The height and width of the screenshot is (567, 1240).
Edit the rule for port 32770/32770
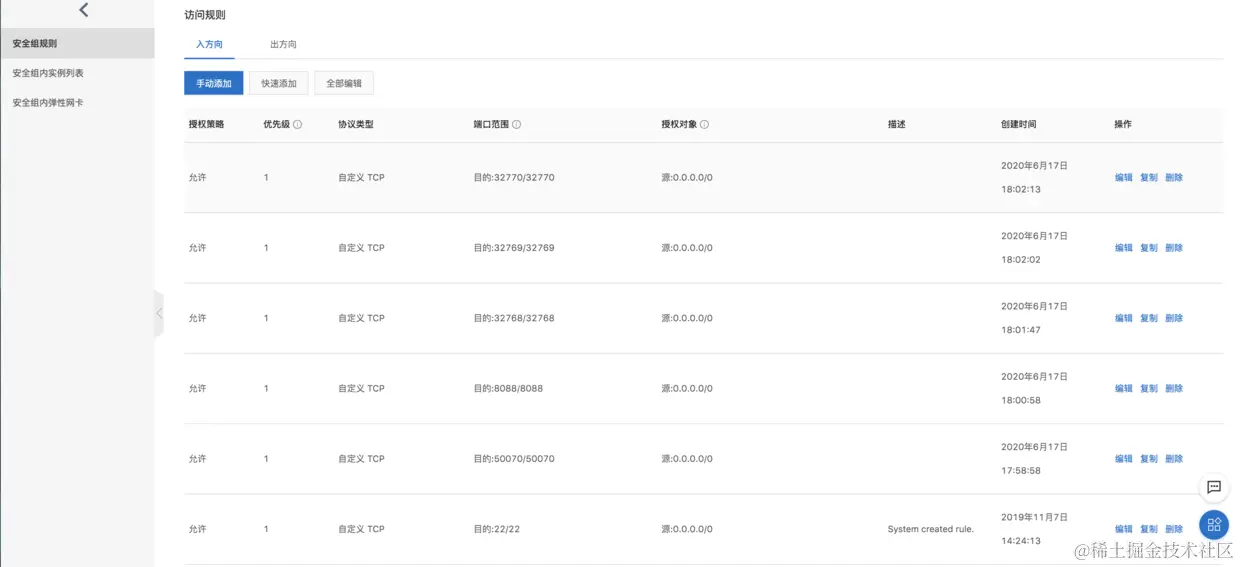click(1124, 178)
